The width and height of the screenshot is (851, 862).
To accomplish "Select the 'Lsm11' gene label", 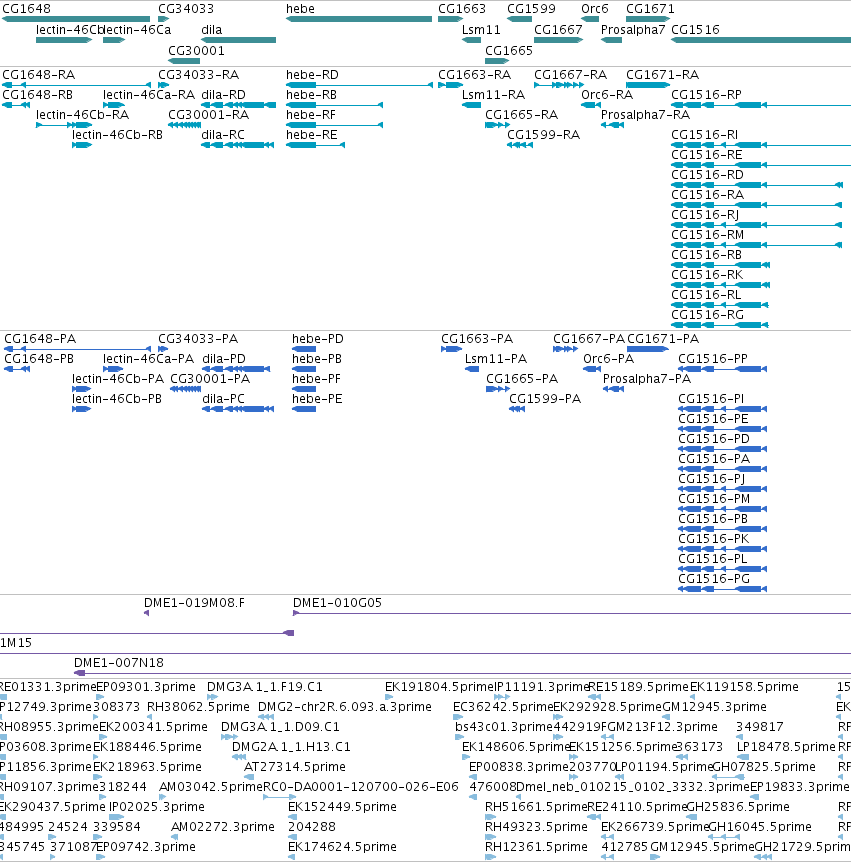I will [481, 30].
